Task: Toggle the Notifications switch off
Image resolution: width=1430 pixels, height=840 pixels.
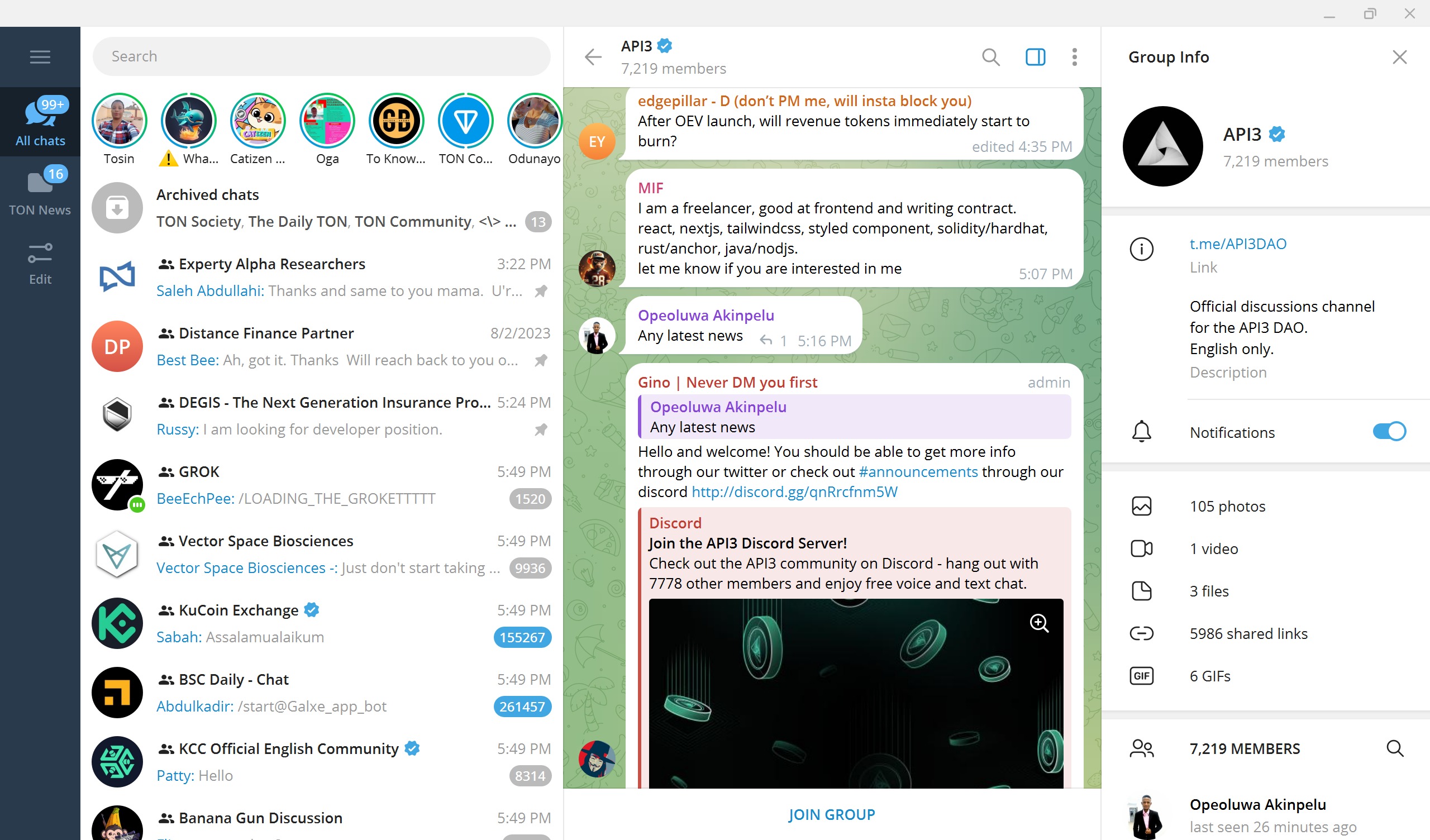Action: 1388,432
